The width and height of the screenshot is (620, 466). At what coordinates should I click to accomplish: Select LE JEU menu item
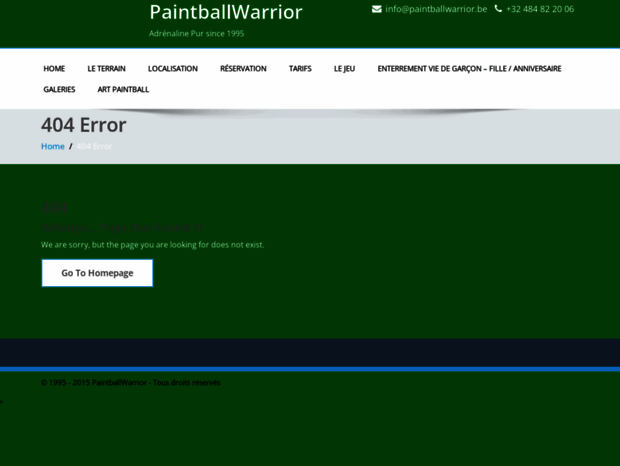tap(344, 69)
